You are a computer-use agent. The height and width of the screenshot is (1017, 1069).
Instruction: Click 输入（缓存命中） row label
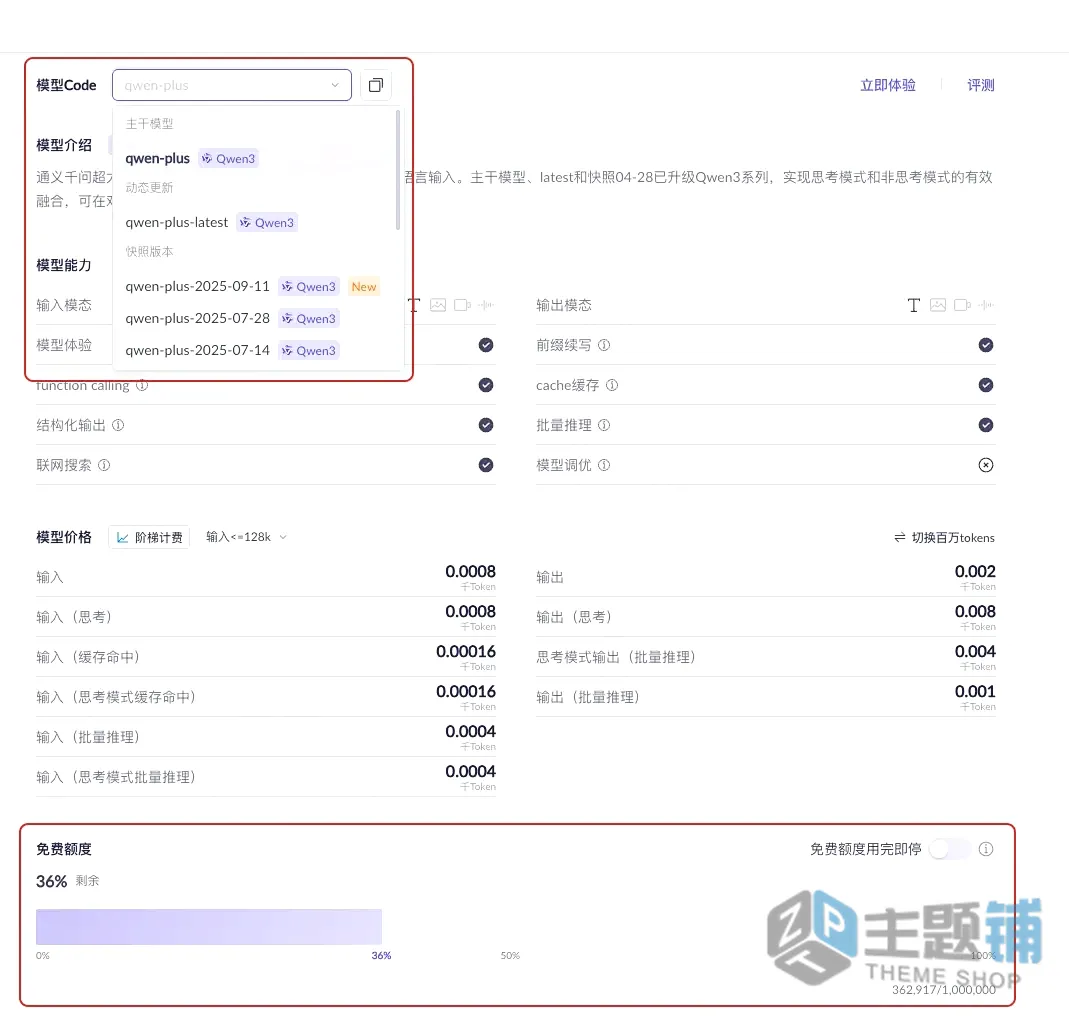(x=87, y=657)
